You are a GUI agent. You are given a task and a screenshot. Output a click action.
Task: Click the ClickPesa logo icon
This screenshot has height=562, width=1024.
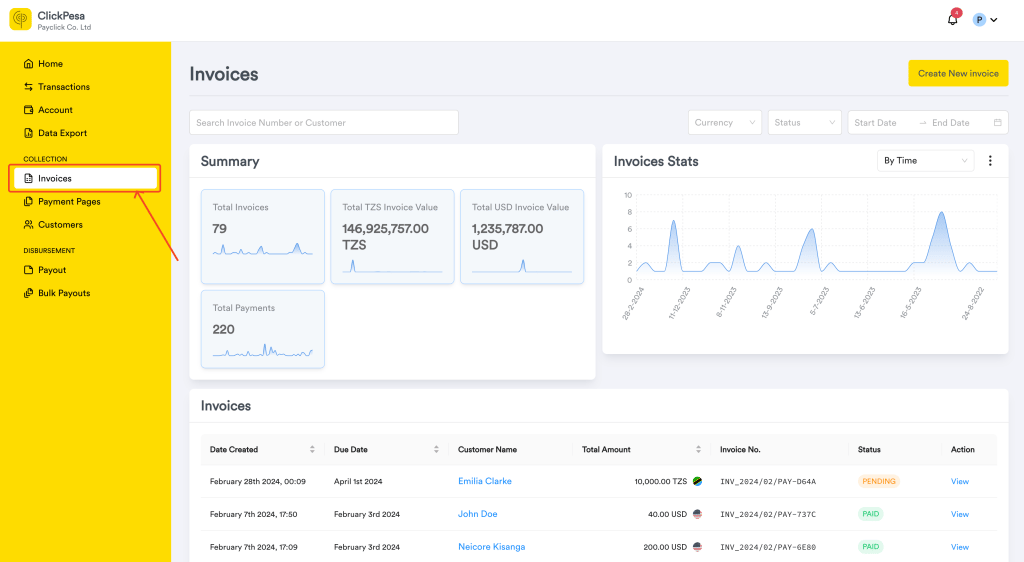20,19
